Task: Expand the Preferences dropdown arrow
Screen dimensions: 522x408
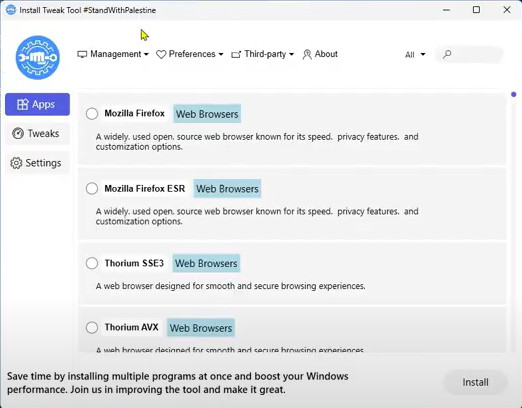Action: (x=221, y=54)
